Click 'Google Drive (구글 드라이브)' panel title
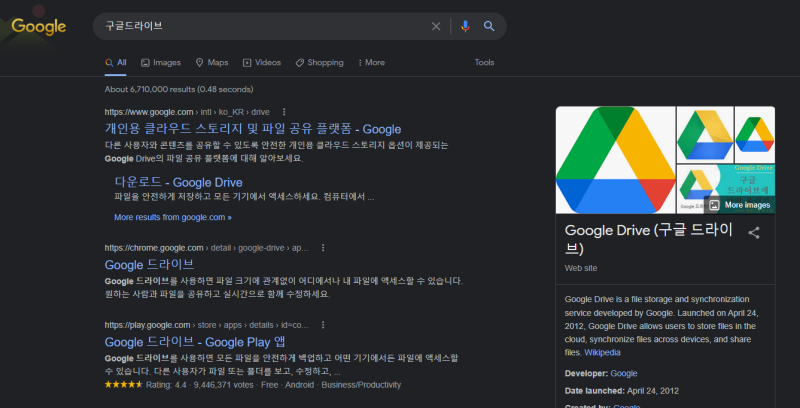 pyautogui.click(x=649, y=239)
